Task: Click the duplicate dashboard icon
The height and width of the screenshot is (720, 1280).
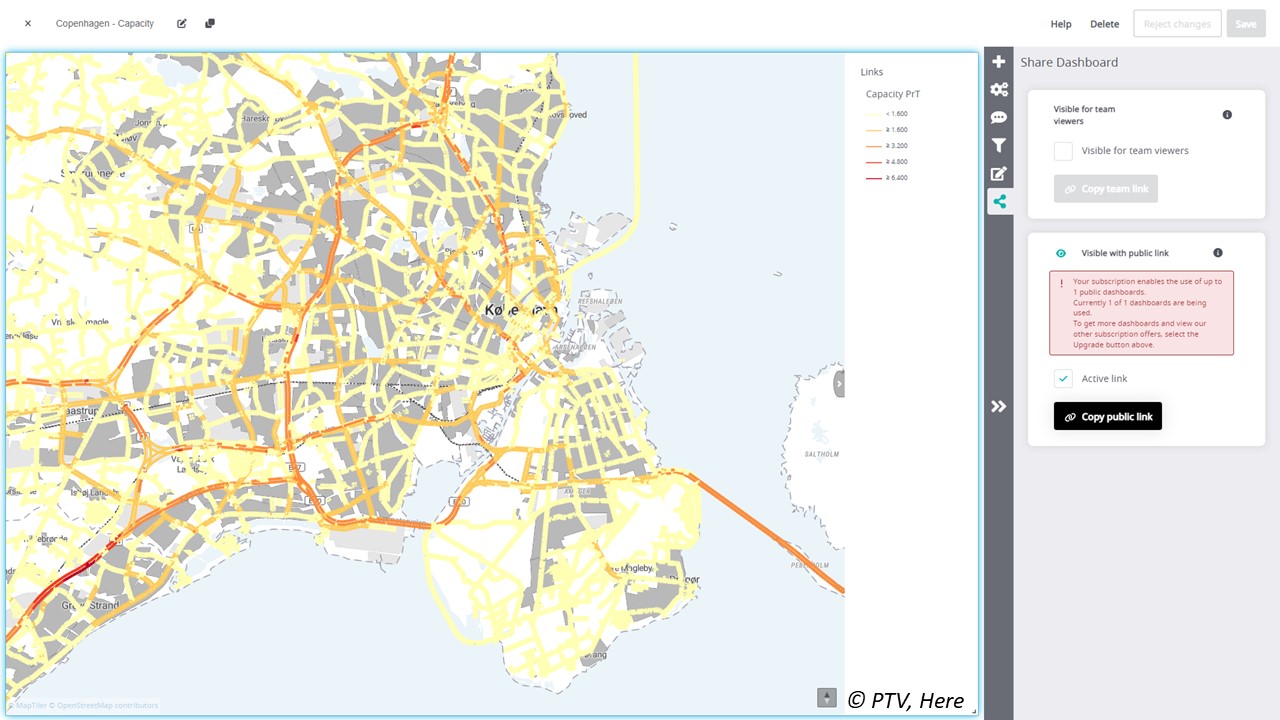Action: [x=210, y=23]
